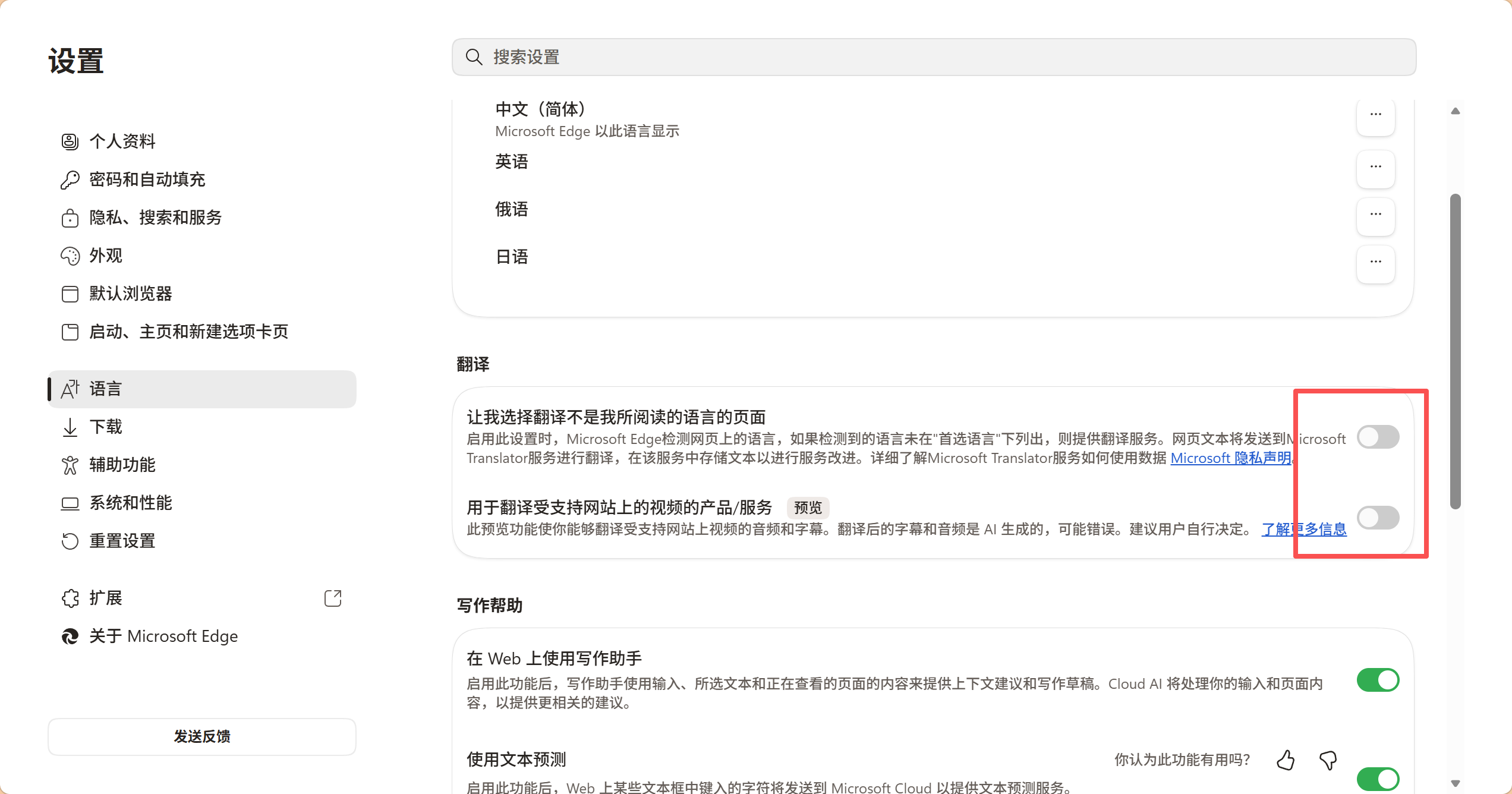
Task: Click the reset icon beside 重置设置
Action: [70, 541]
